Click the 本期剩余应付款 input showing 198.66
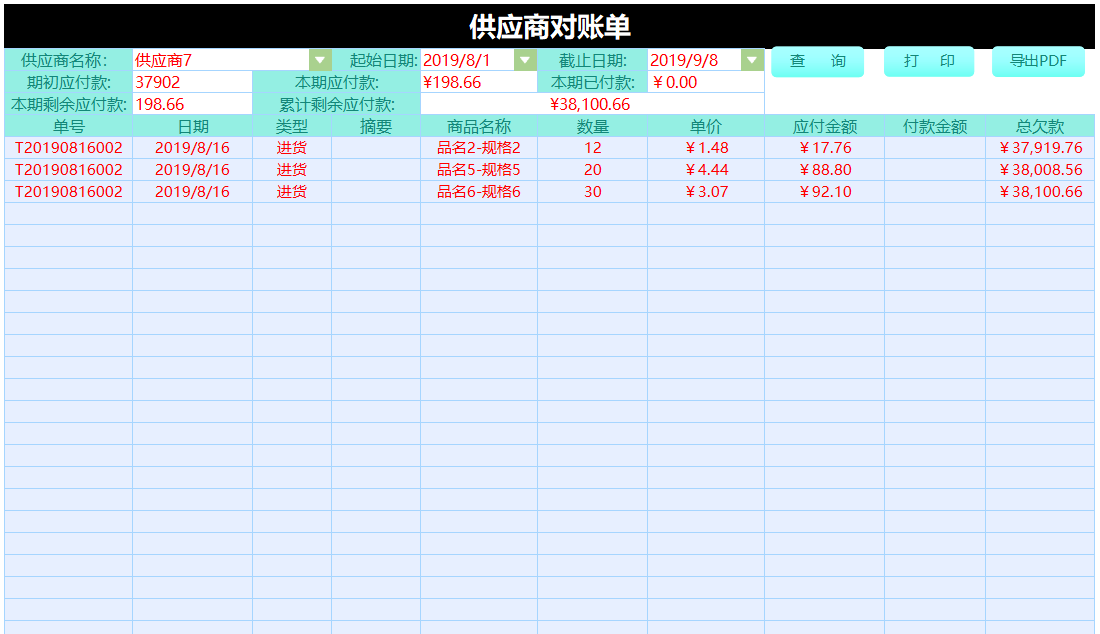The image size is (1100, 634). pos(190,103)
